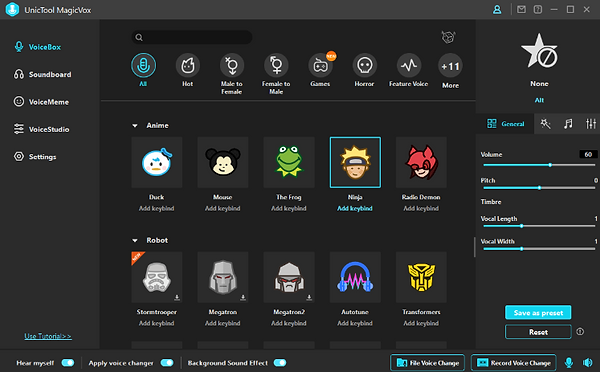Viewport: 600px width, 372px height.
Task: Click the Volume value field showing 60
Action: 588,154
